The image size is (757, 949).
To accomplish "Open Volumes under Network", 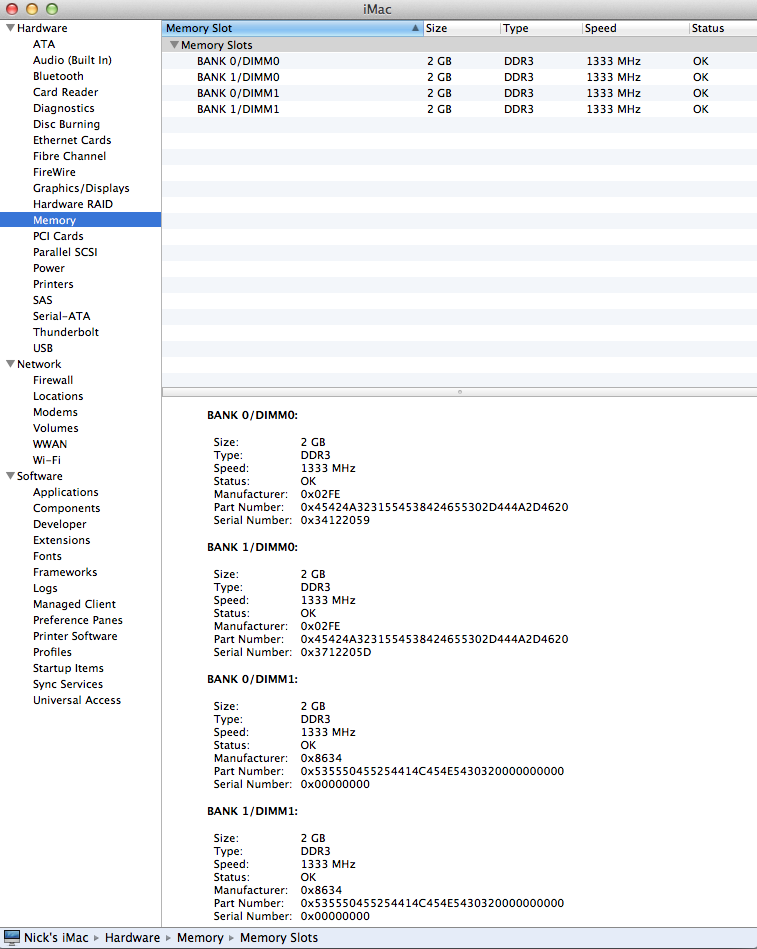I will click(56, 428).
